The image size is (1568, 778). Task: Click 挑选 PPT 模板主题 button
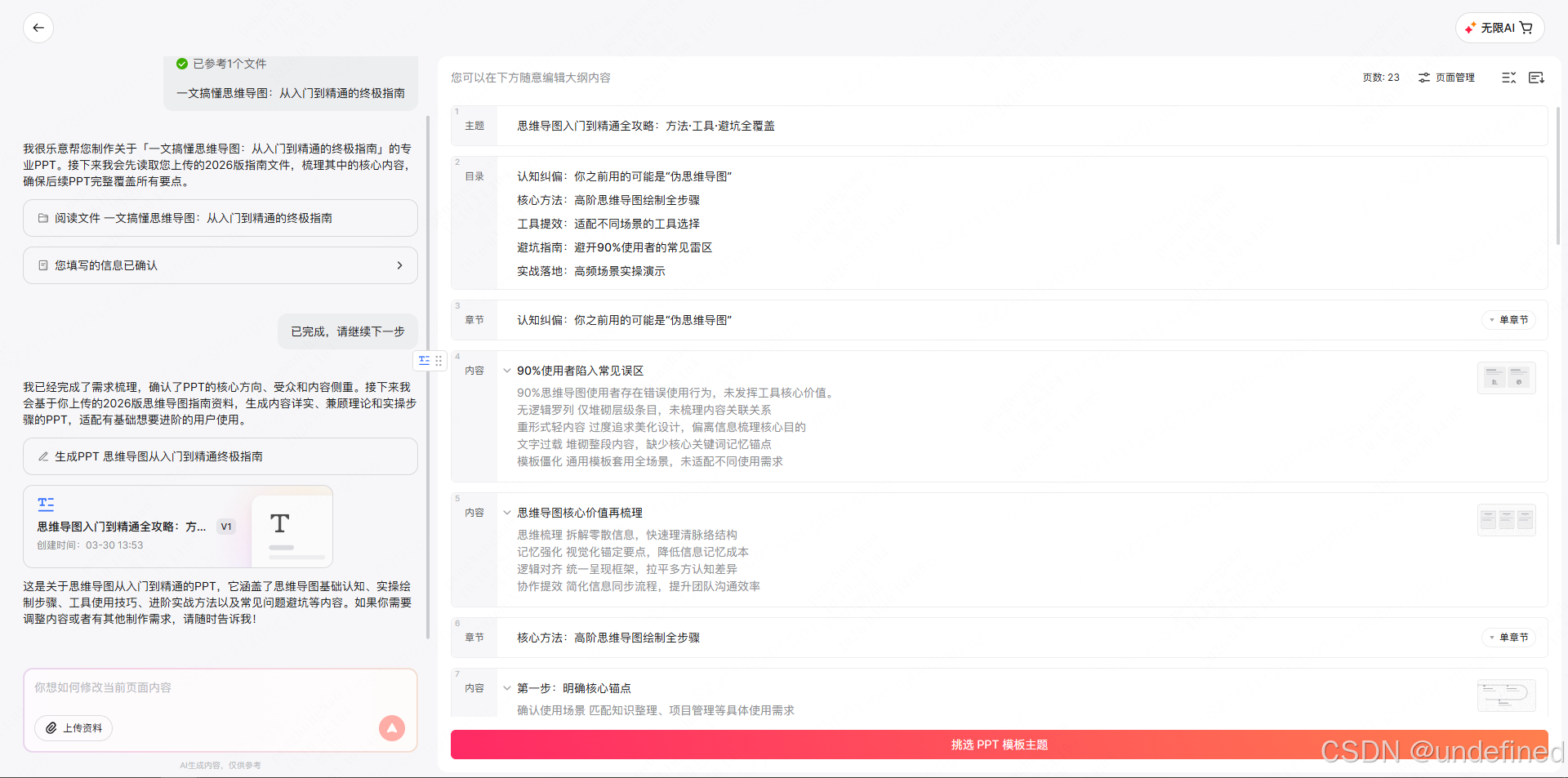point(1000,745)
